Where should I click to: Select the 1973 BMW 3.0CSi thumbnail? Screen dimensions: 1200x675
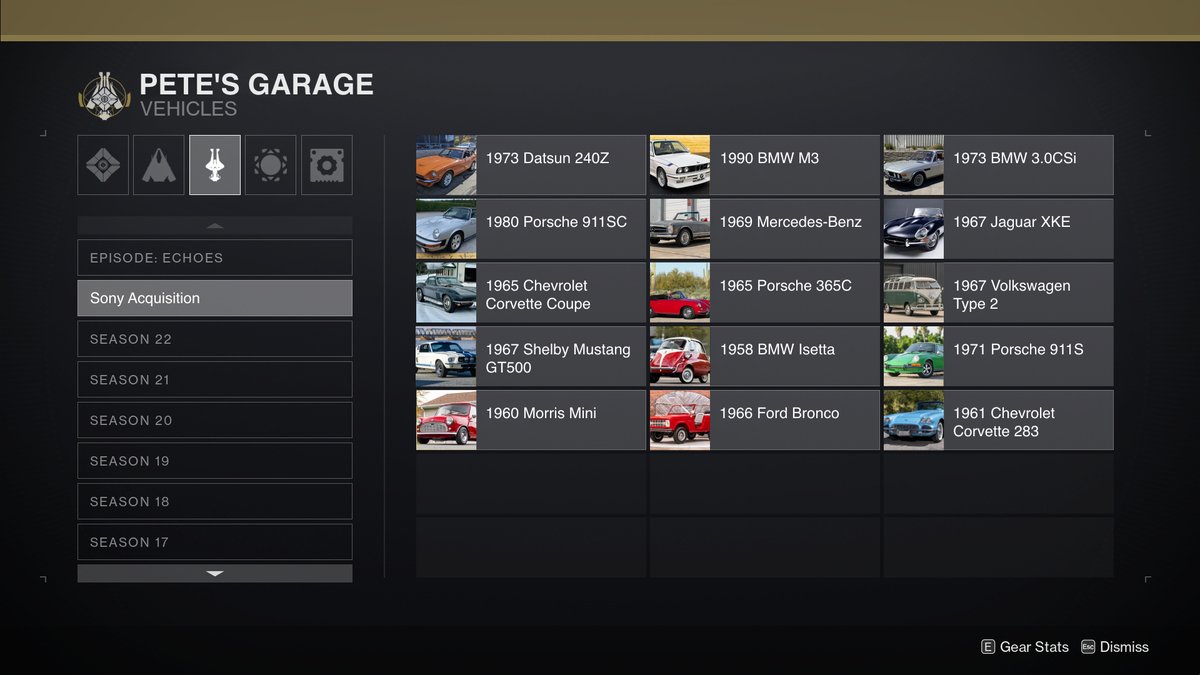(x=913, y=165)
